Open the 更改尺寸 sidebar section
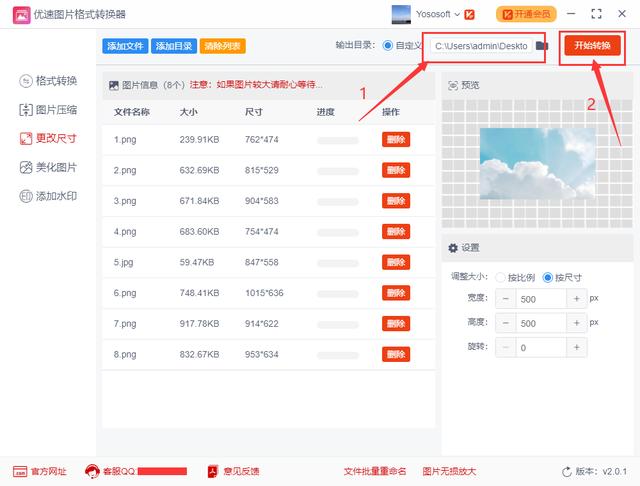The height and width of the screenshot is (486, 640). (48, 138)
